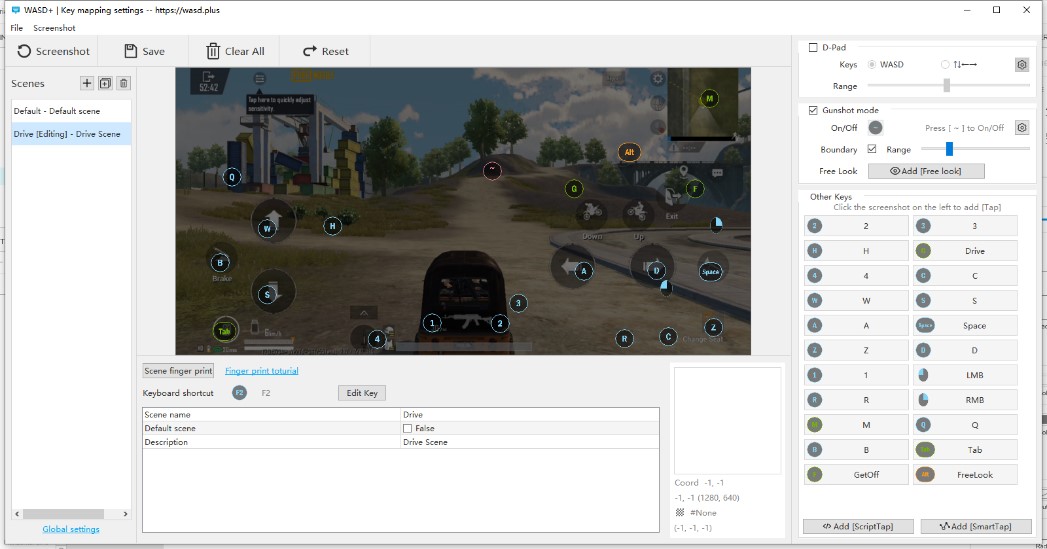
Task: Open the File menu
Action: pos(17,28)
